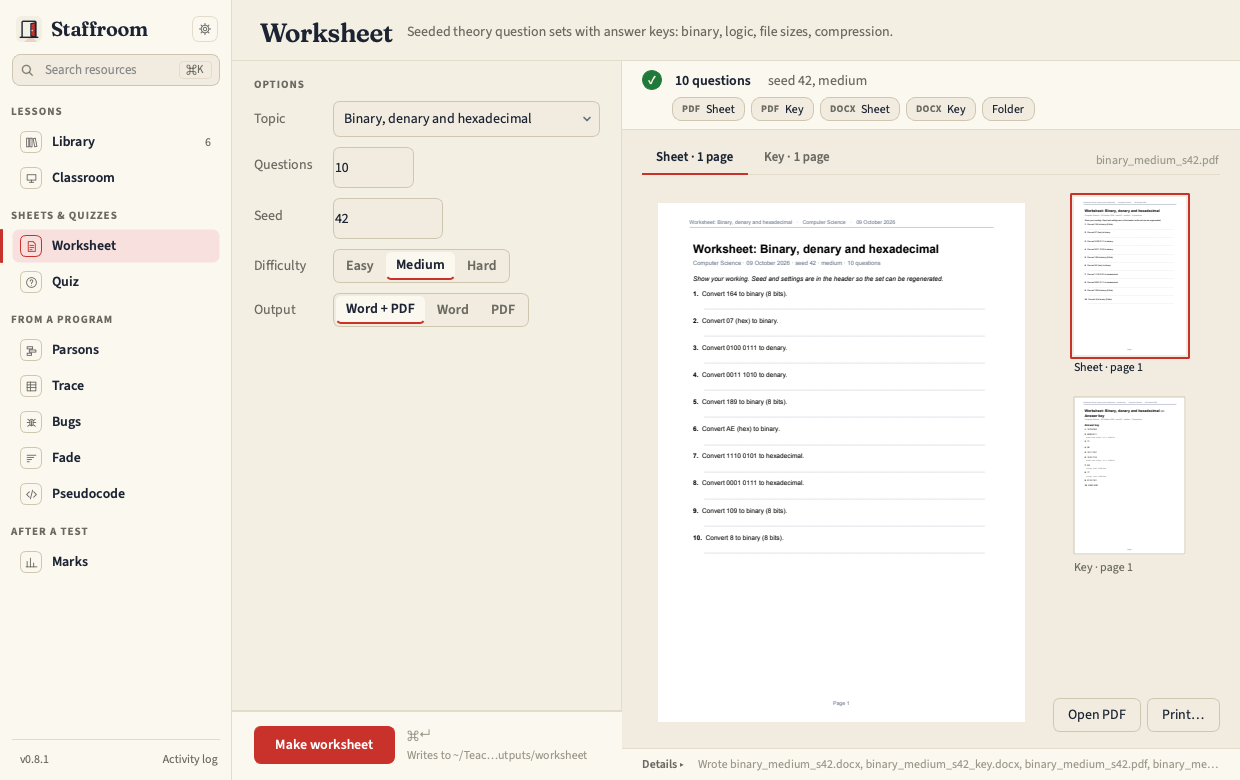
Task: Click the 'seed 42, medium' text
Action: [x=817, y=80]
